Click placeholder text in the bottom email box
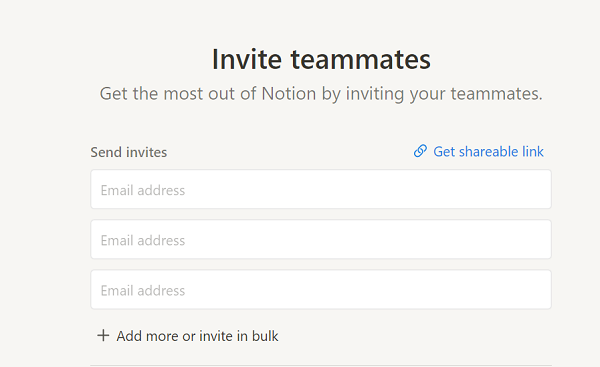The image size is (600, 367). click(x=143, y=290)
